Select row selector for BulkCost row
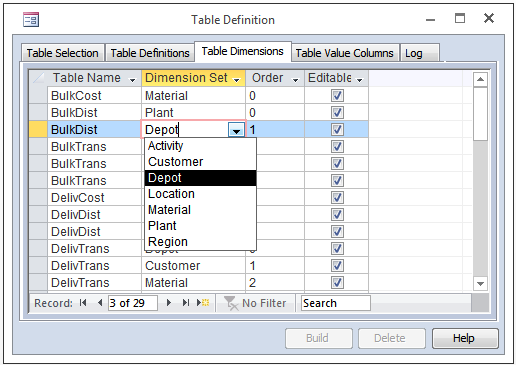Image resolution: width=516 pixels, height=365 pixels. [x=38, y=96]
